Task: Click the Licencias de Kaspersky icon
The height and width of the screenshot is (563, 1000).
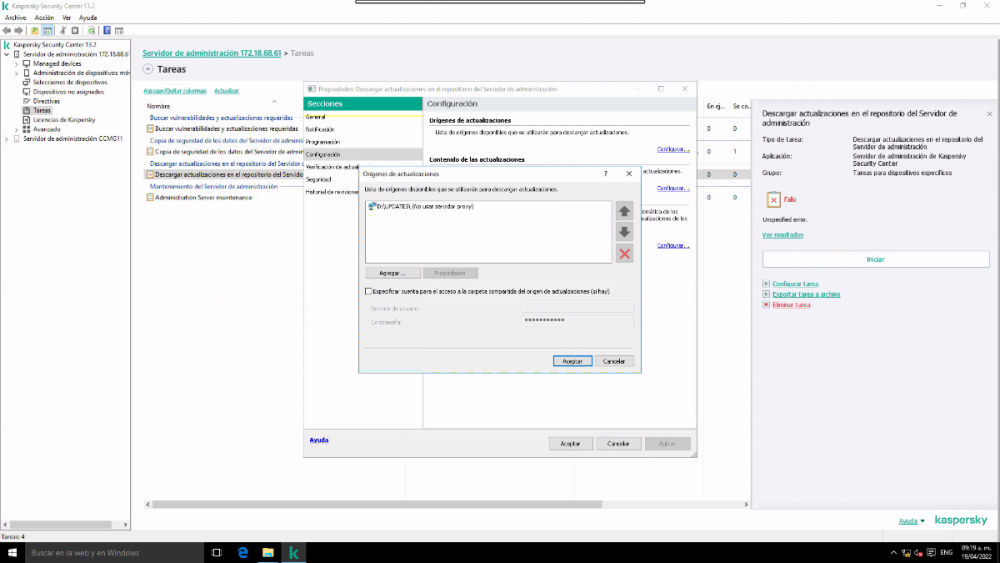Action: pos(27,120)
